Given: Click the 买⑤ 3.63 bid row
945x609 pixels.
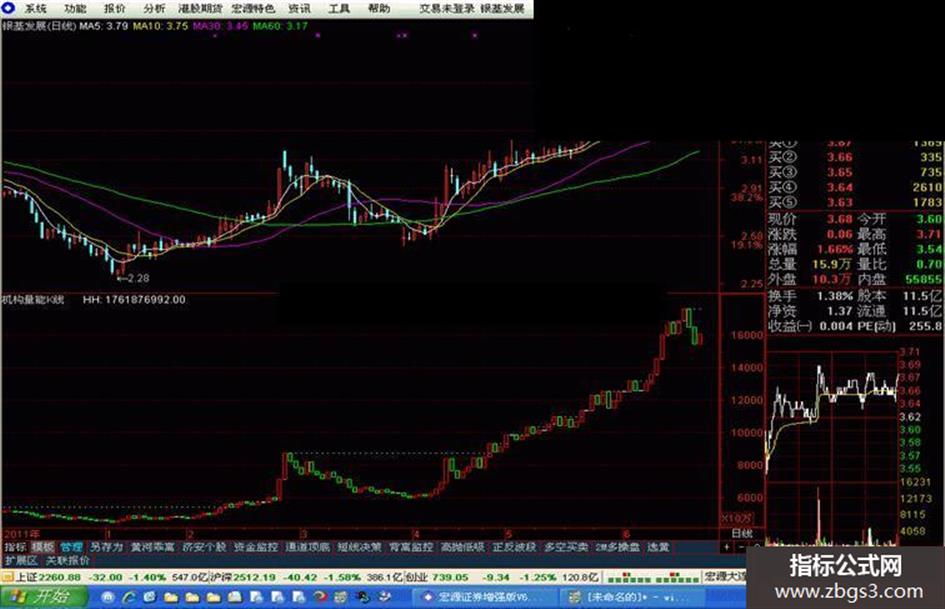Looking at the screenshot, I should tap(855, 202).
